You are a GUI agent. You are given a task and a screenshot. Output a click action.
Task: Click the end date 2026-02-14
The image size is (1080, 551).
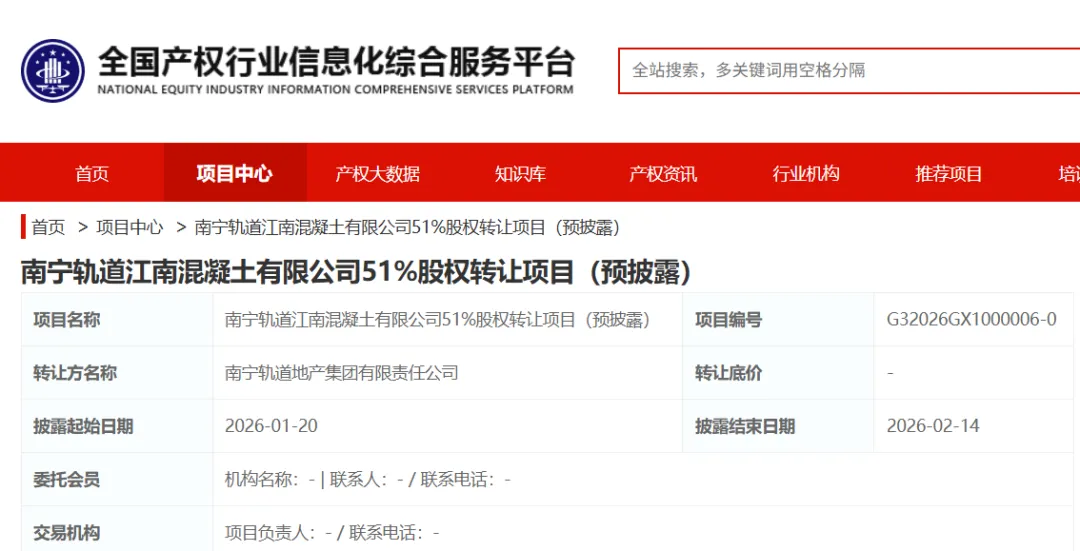click(x=933, y=426)
